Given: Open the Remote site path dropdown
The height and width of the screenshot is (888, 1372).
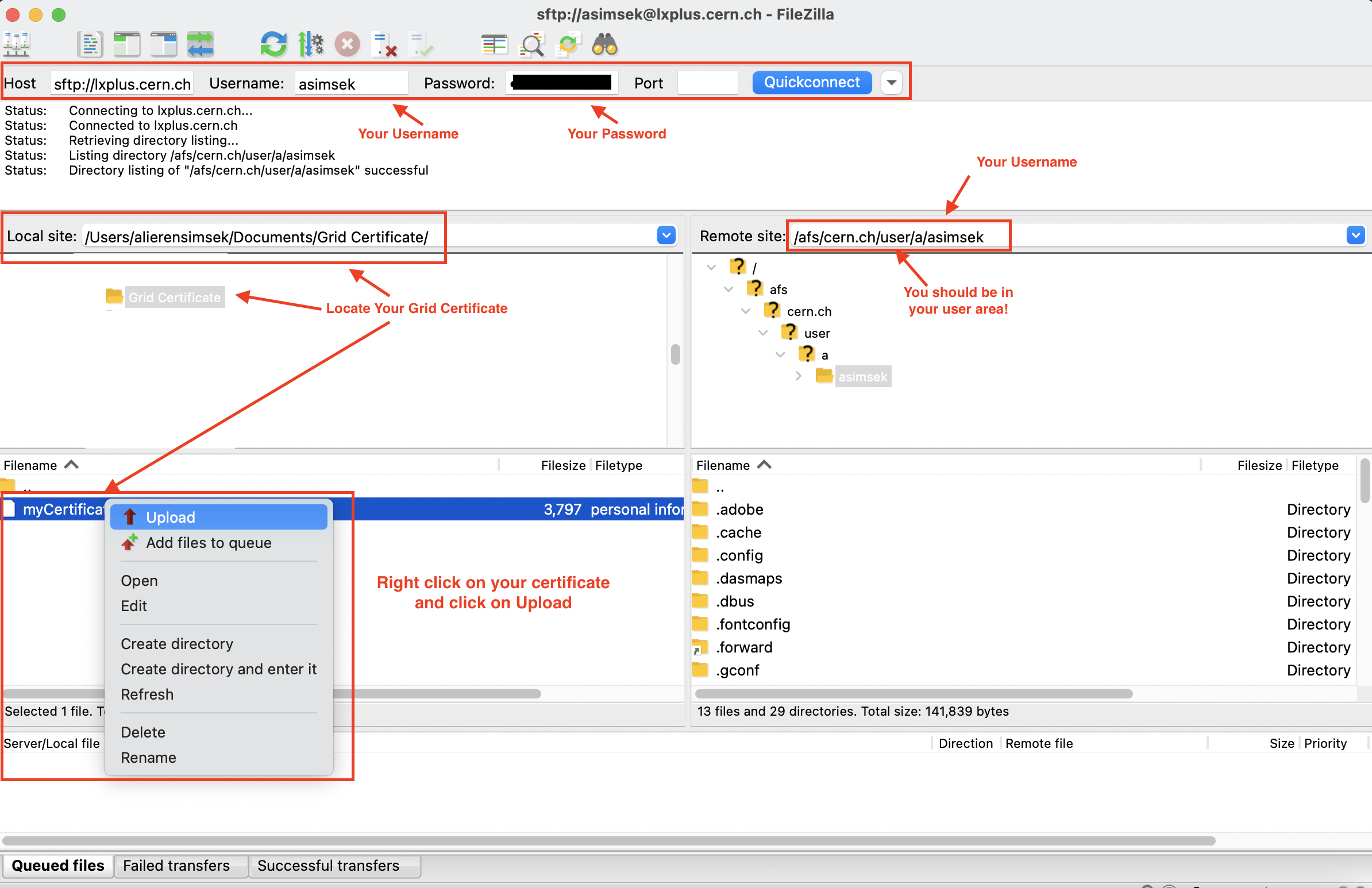Looking at the screenshot, I should 1355,235.
